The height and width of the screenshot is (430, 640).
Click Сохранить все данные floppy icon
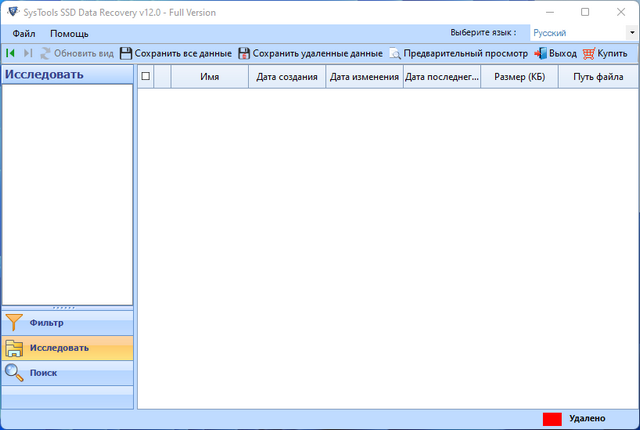coord(126,53)
